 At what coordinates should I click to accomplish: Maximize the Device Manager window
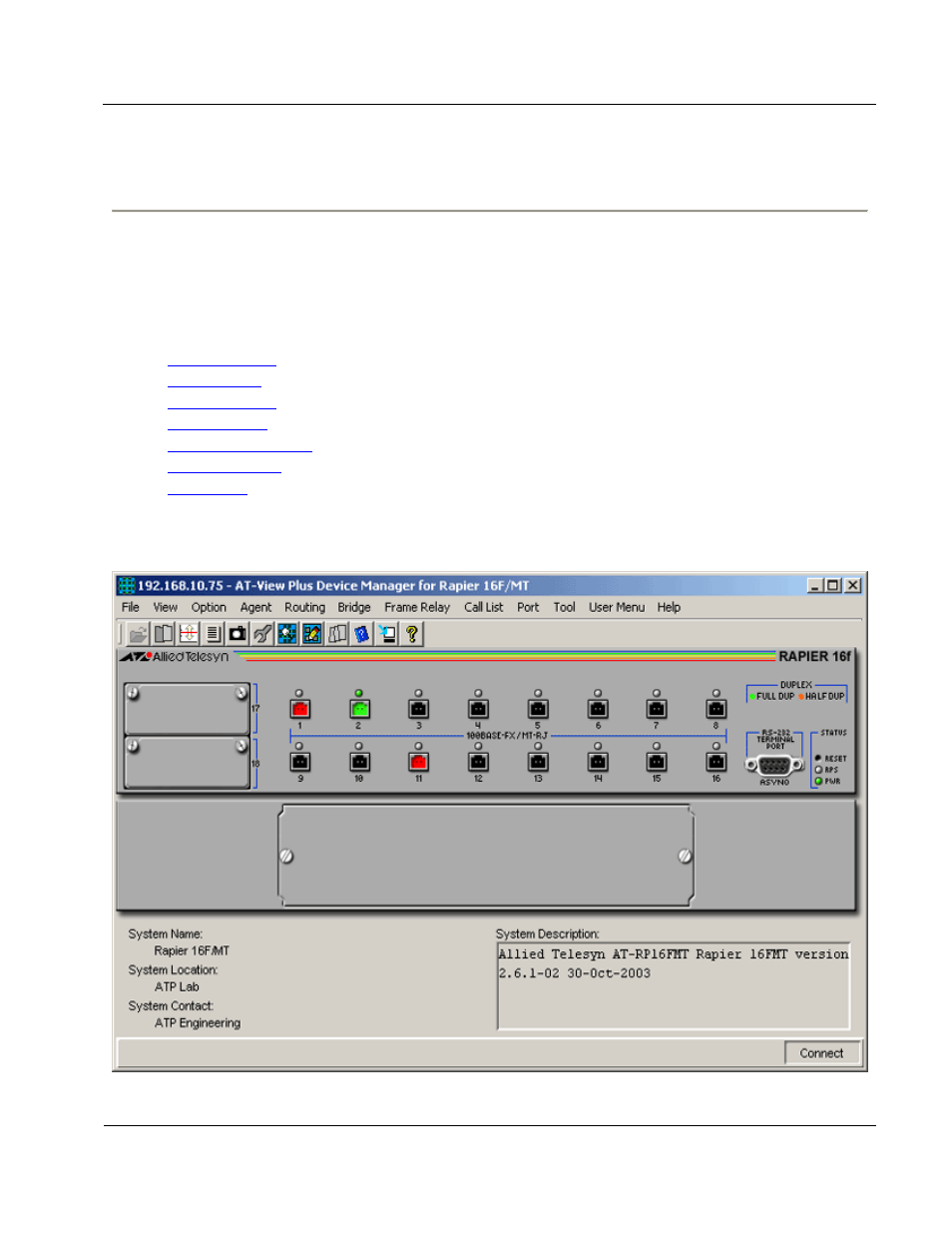(832, 586)
